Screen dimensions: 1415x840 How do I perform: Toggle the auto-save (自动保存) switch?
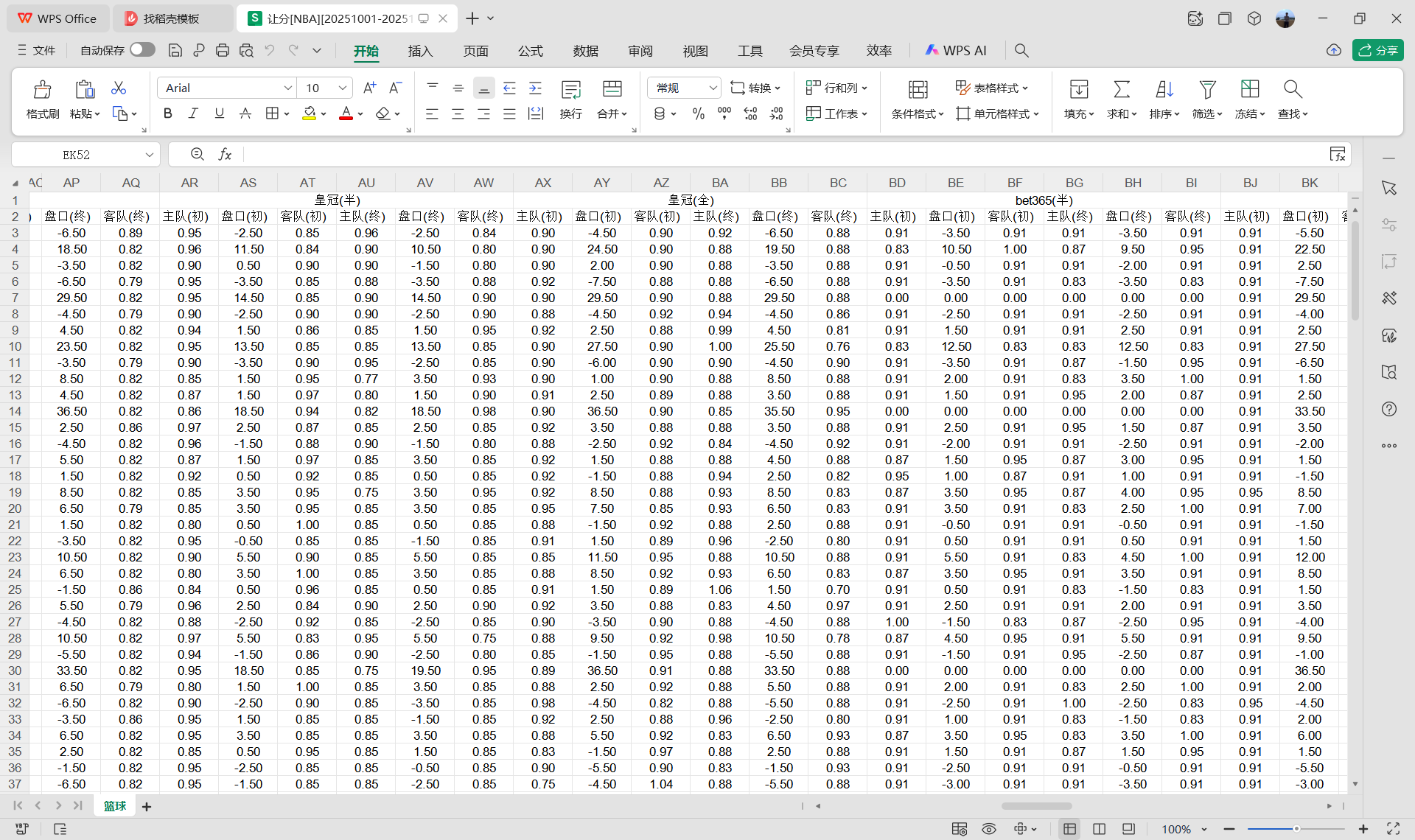tap(142, 49)
